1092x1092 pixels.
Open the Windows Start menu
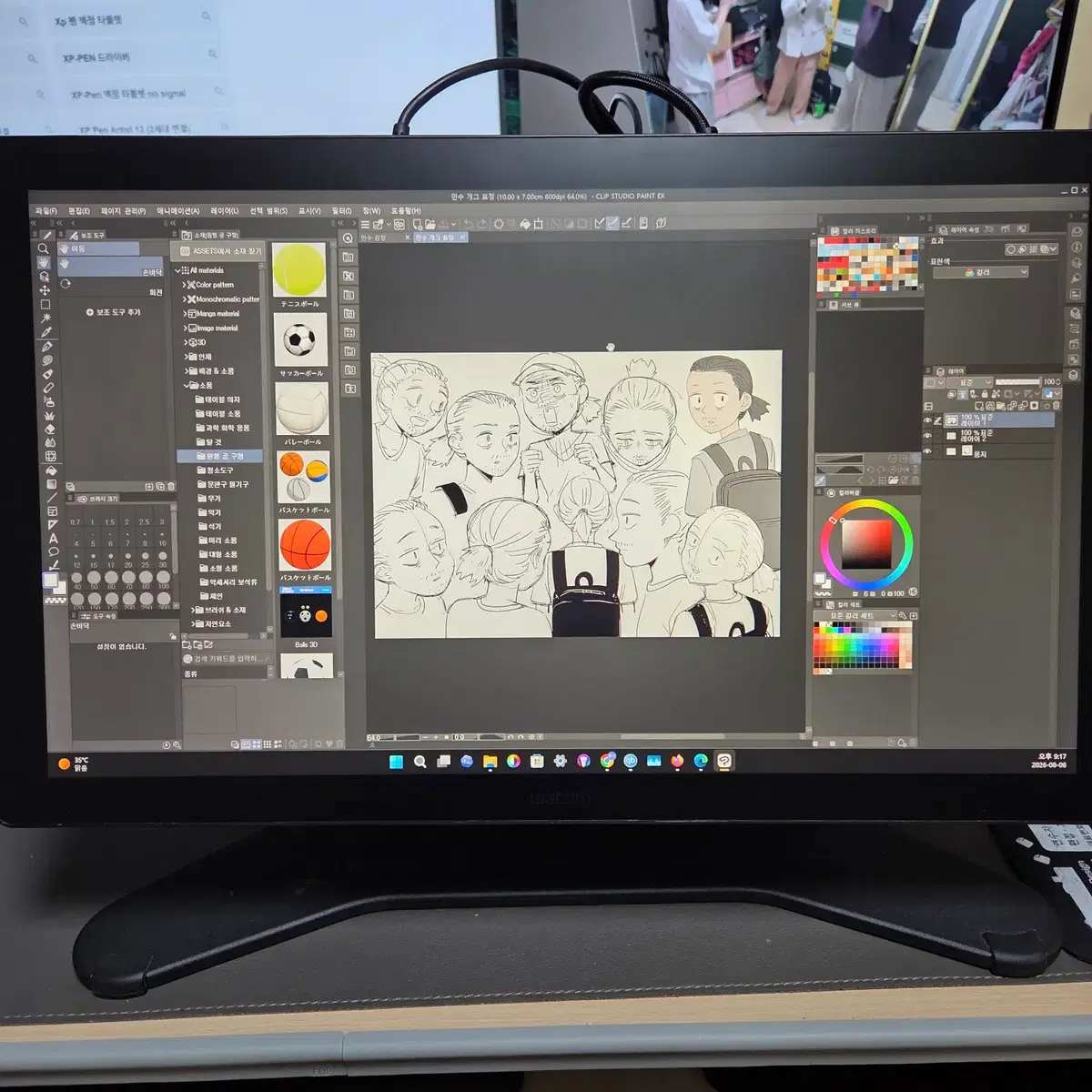(397, 762)
